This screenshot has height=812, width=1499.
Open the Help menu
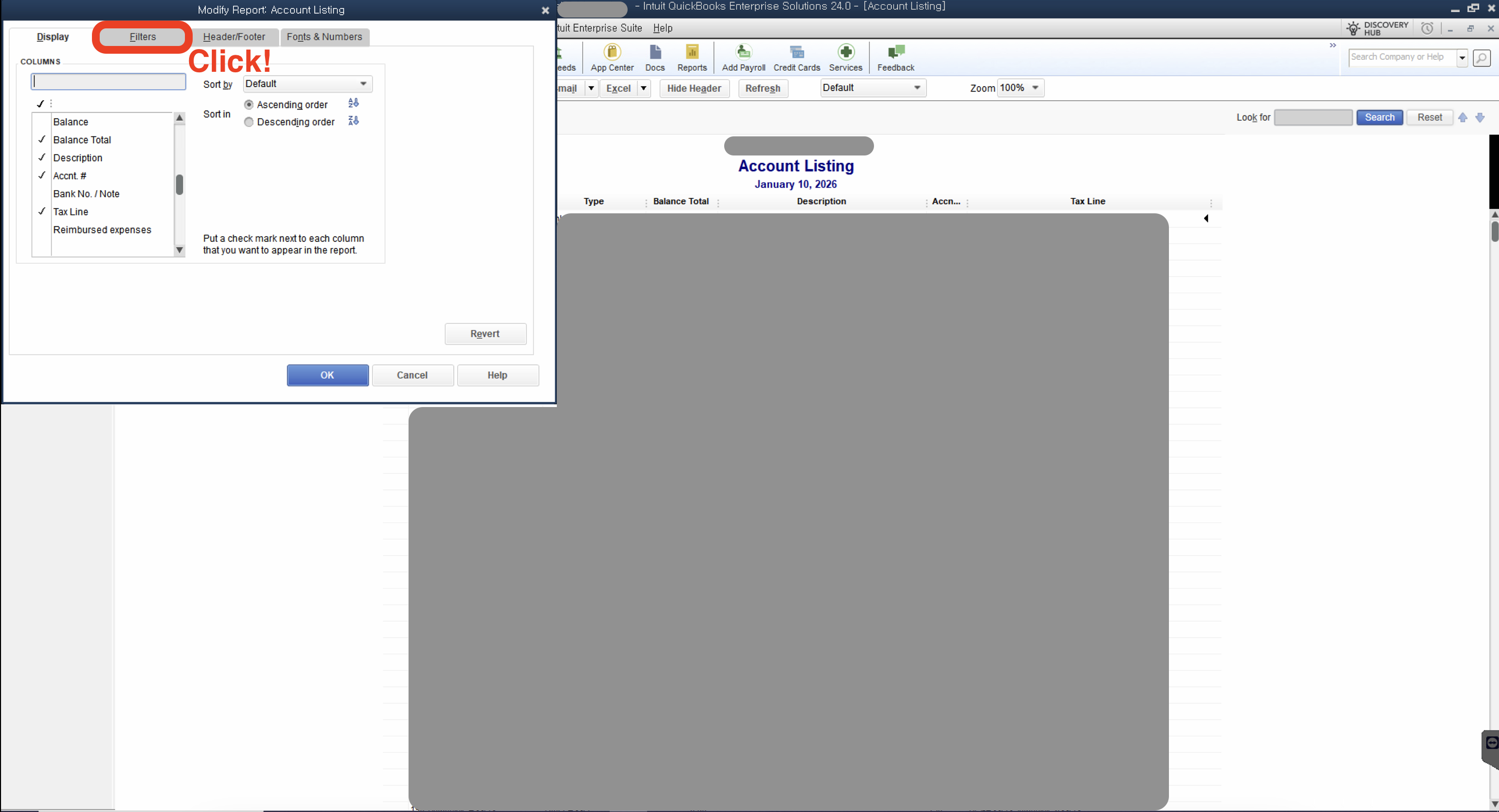(662, 27)
